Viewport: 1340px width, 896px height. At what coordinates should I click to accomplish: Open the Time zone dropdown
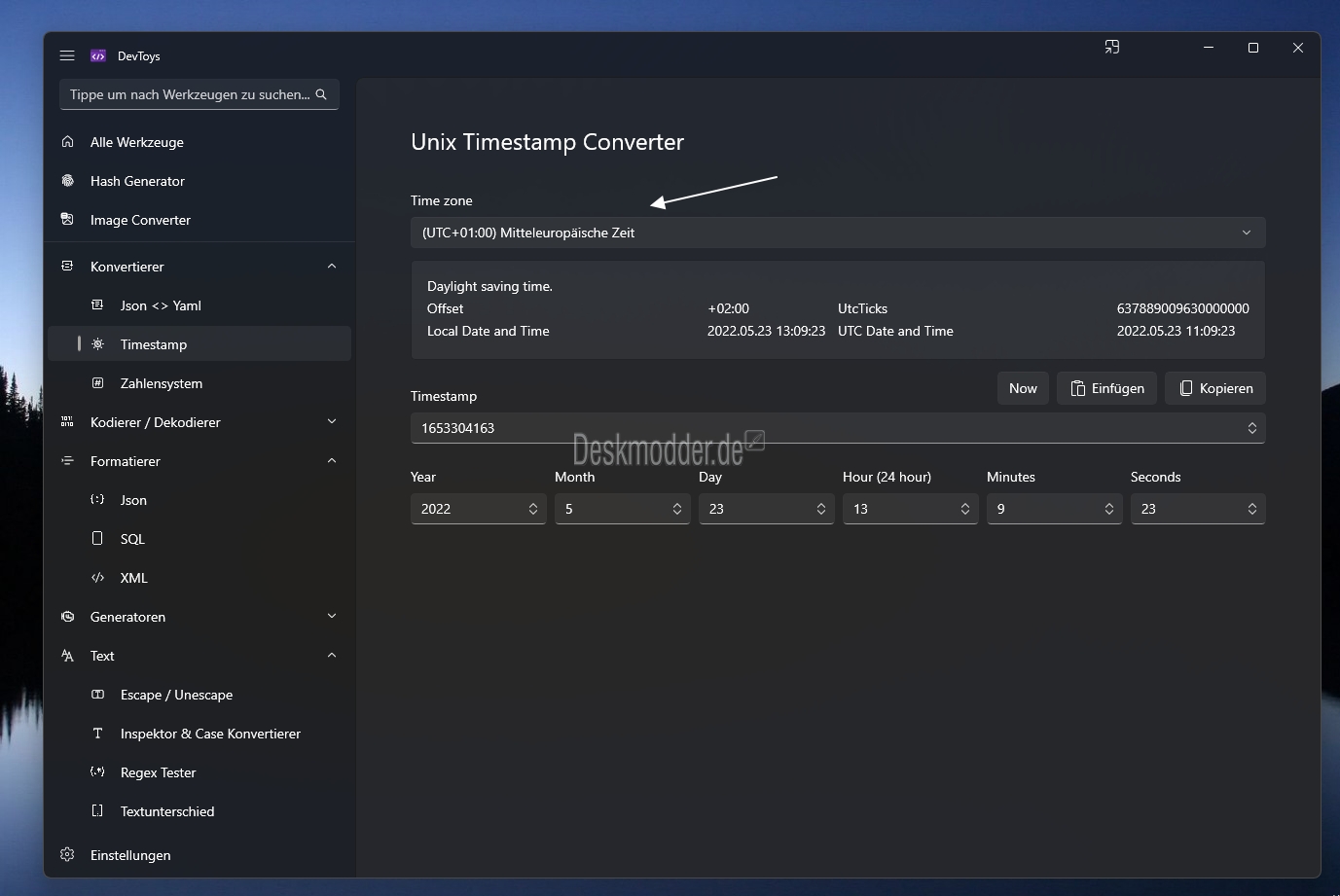pos(838,233)
